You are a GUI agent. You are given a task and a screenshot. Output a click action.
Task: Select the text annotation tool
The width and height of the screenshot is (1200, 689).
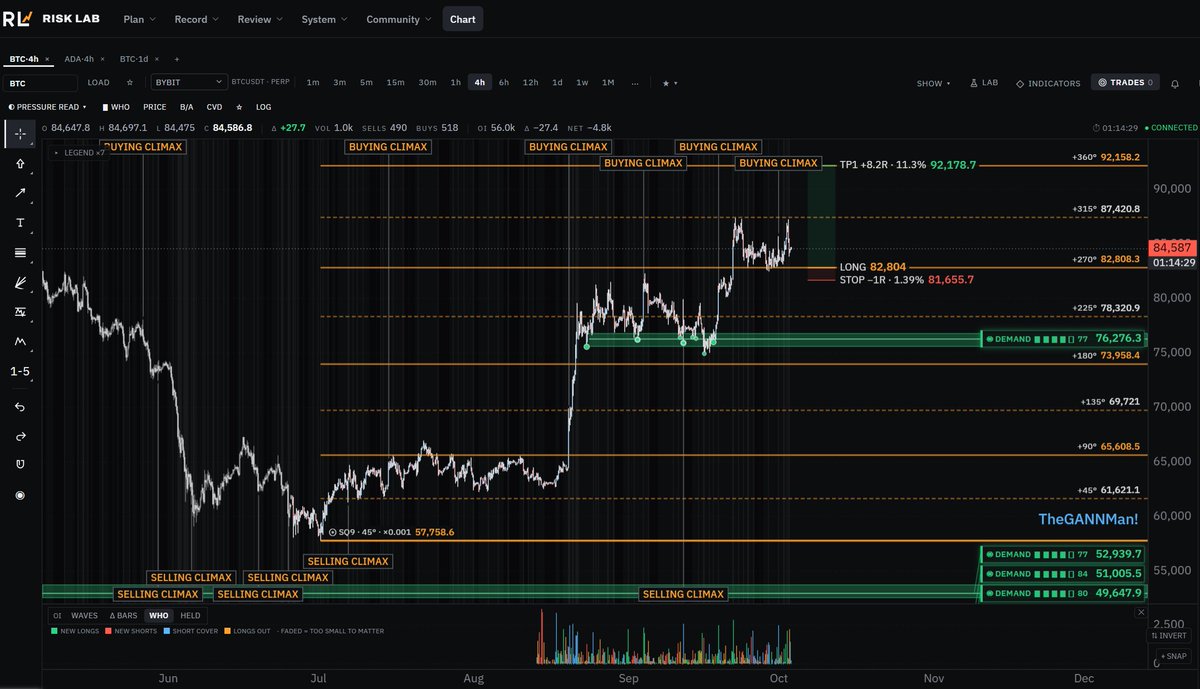(x=20, y=222)
